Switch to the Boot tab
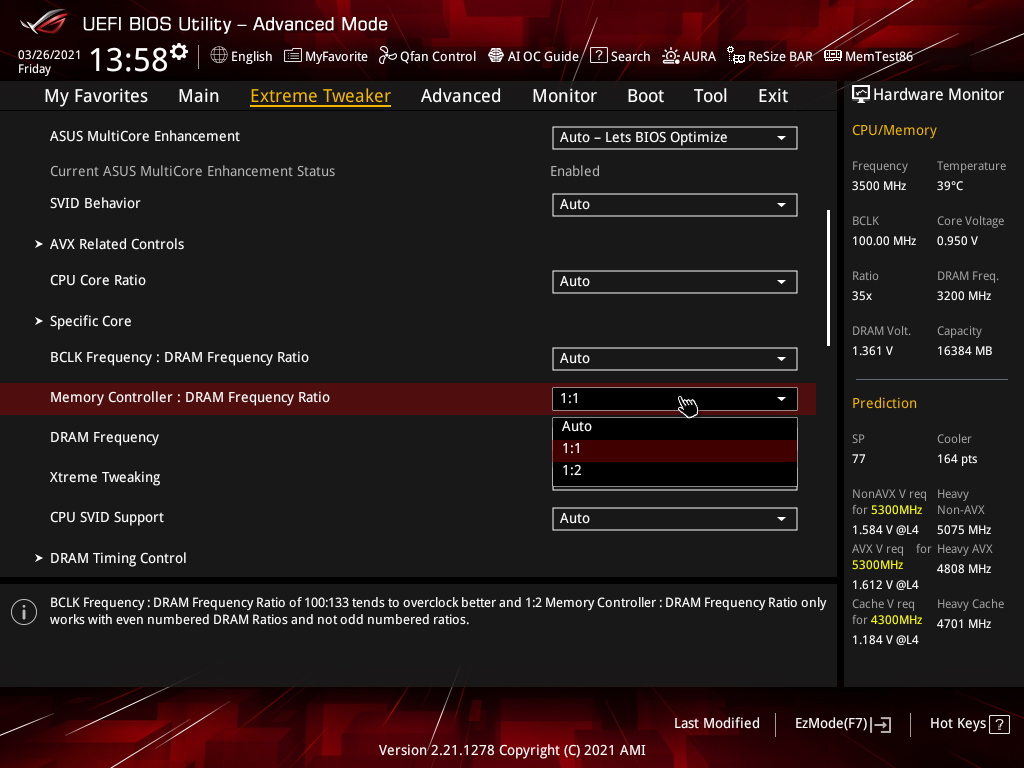Screen dimensions: 1024x768 (x=645, y=96)
